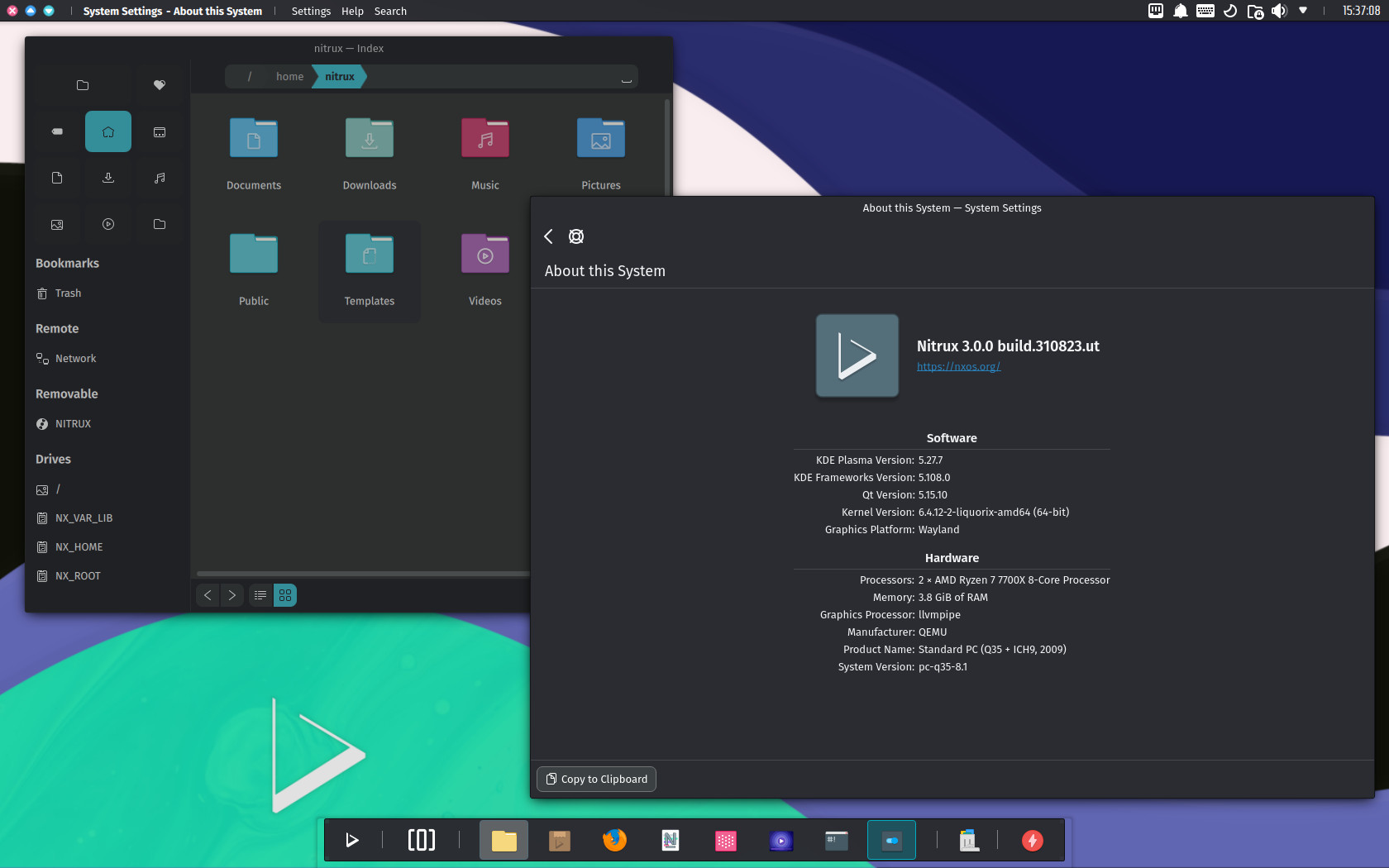1389x868 pixels.
Task: Launch the brown package app in dock
Action: click(x=560, y=841)
